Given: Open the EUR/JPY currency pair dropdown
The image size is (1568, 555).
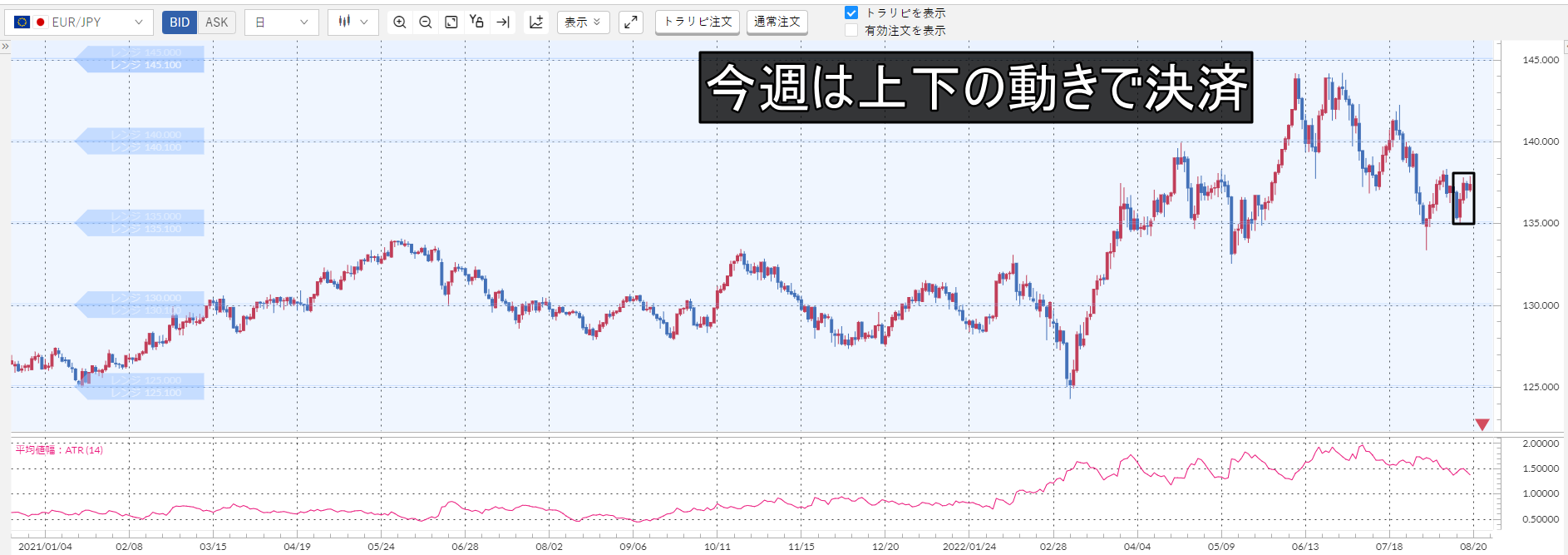Looking at the screenshot, I should point(78,22).
